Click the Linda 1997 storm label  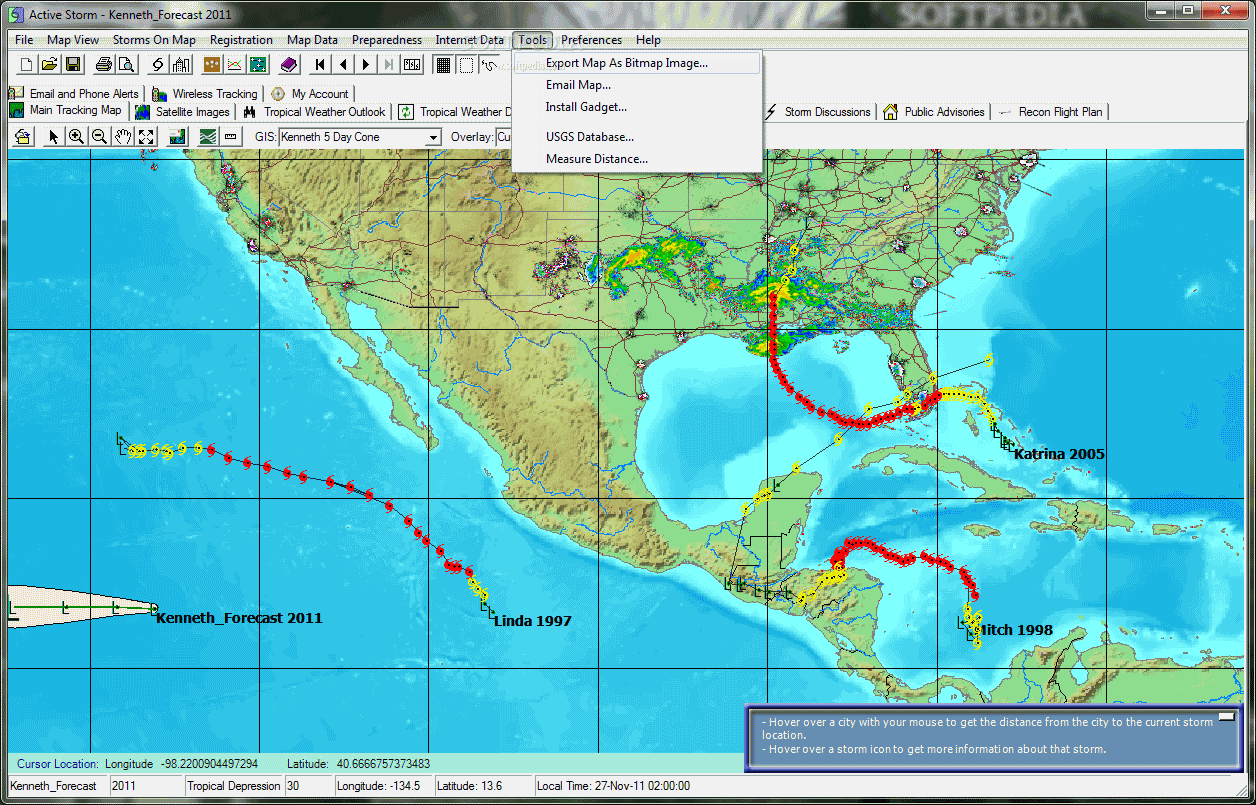click(533, 621)
